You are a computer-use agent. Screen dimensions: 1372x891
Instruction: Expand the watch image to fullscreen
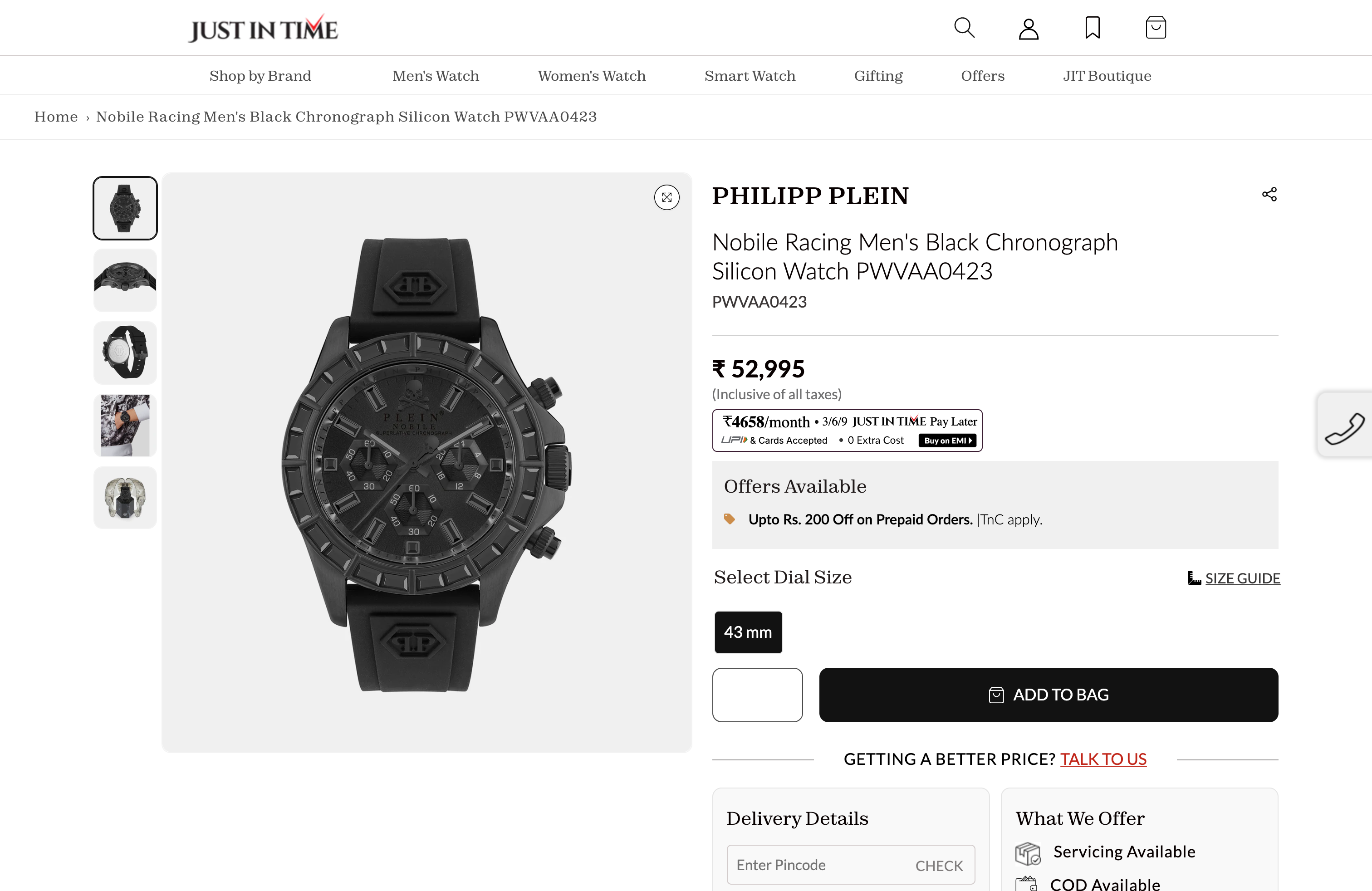coord(667,197)
